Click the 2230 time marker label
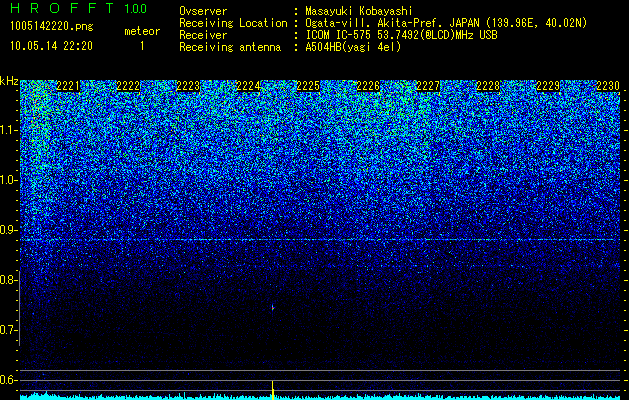The image size is (629, 400). [608, 86]
